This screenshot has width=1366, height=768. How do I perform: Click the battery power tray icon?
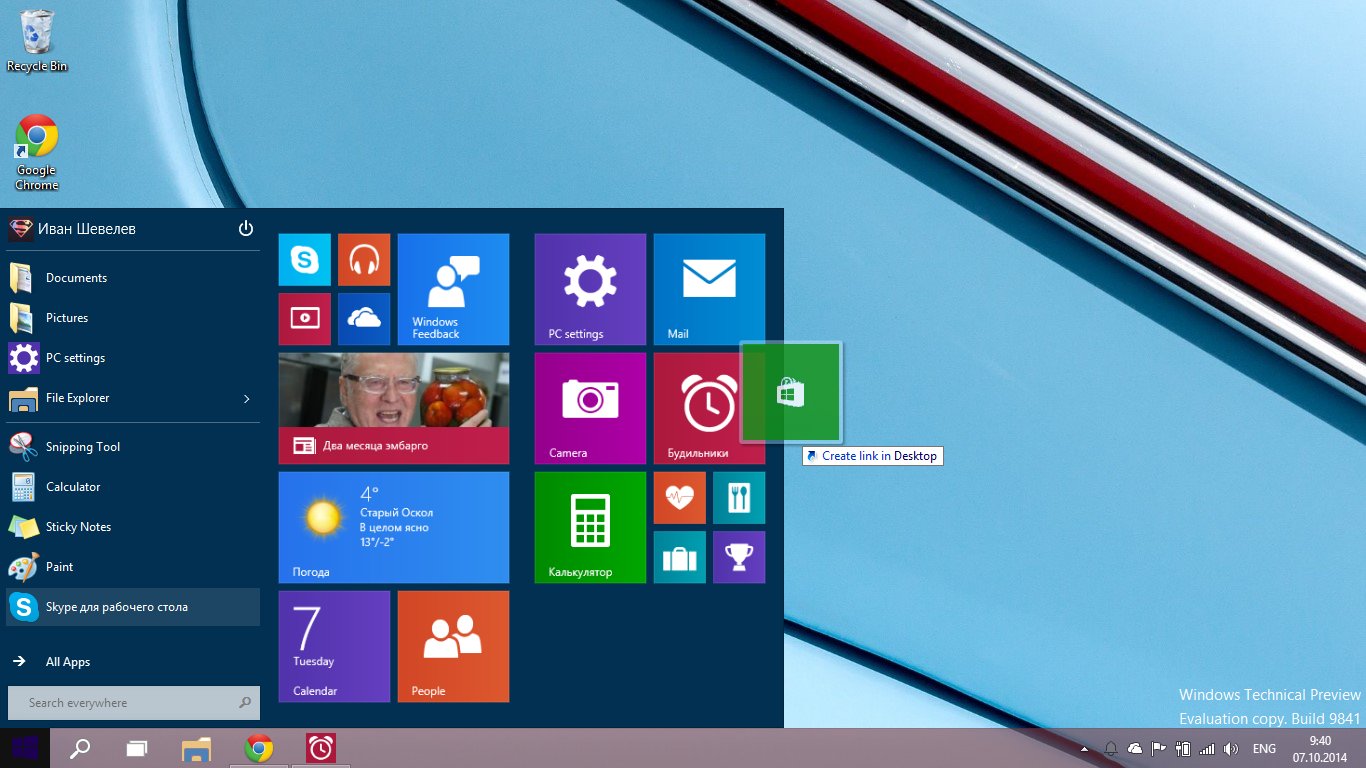[1183, 749]
